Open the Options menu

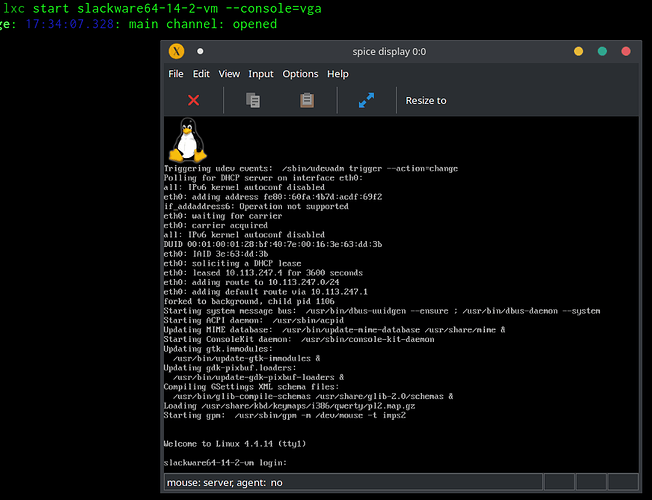point(300,74)
